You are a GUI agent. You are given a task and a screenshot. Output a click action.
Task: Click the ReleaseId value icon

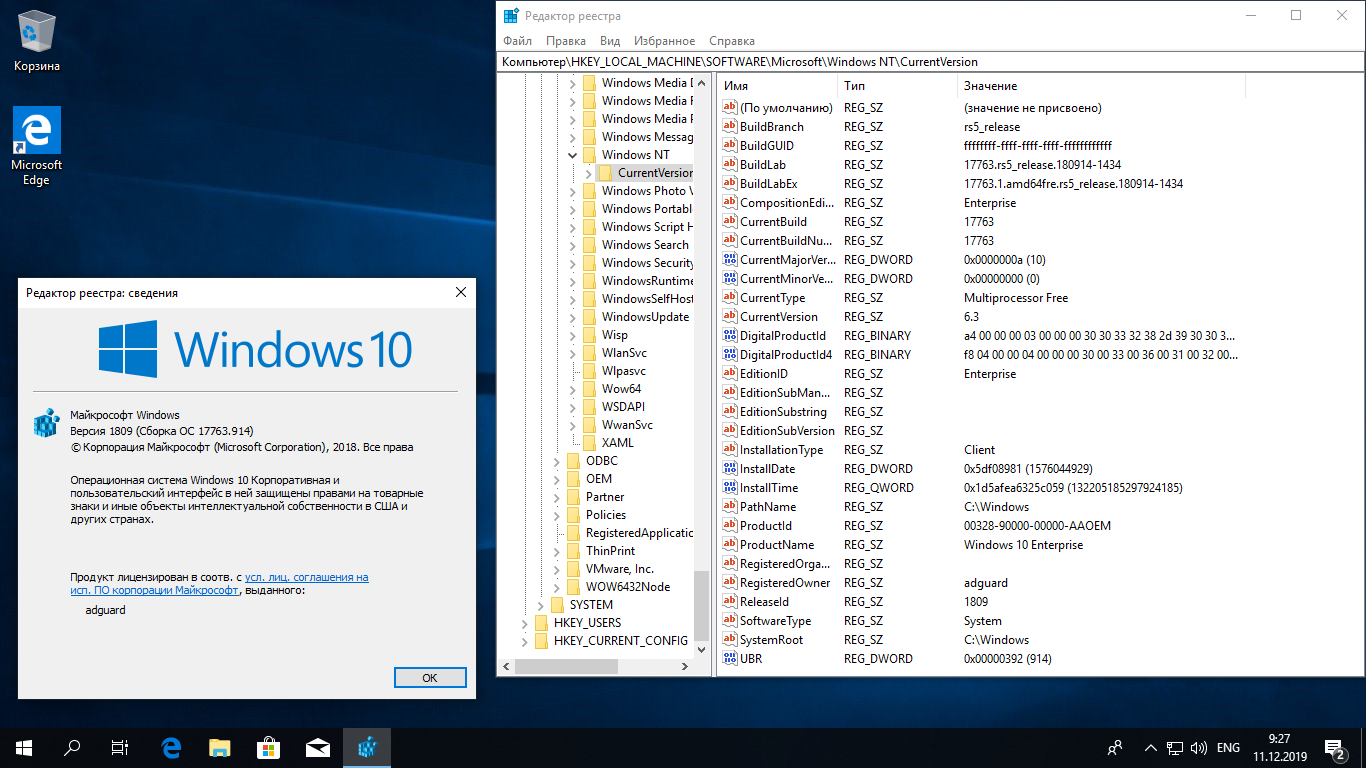coord(730,602)
